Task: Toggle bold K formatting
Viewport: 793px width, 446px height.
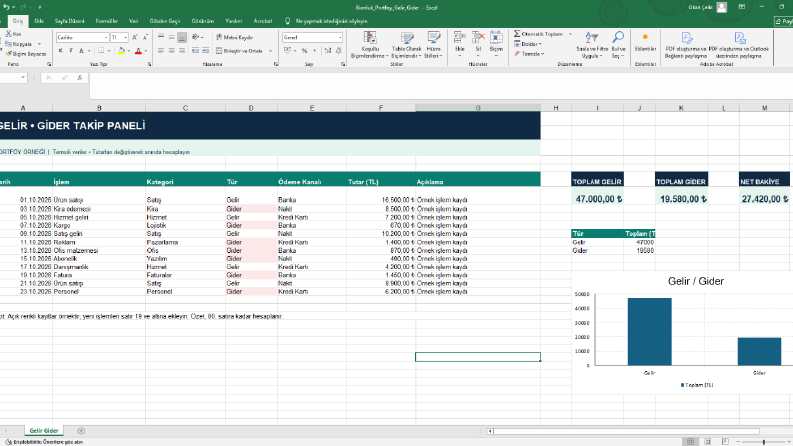Action: [x=61, y=51]
